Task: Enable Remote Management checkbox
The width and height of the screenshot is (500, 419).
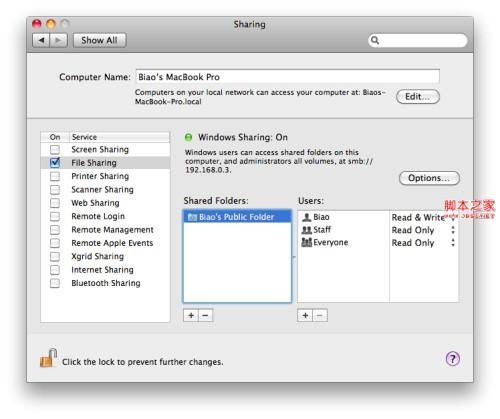Action: 55,230
